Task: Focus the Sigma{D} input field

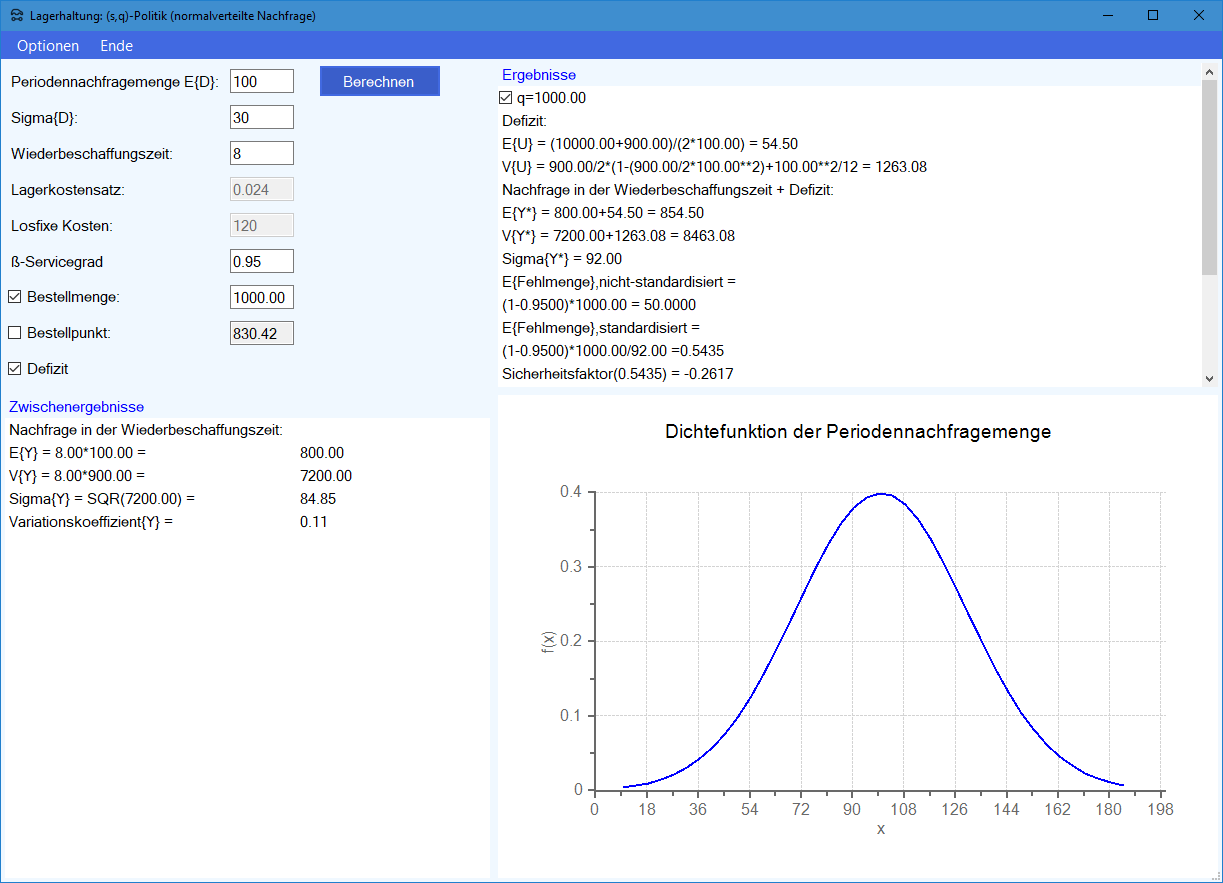Action: coord(261,117)
